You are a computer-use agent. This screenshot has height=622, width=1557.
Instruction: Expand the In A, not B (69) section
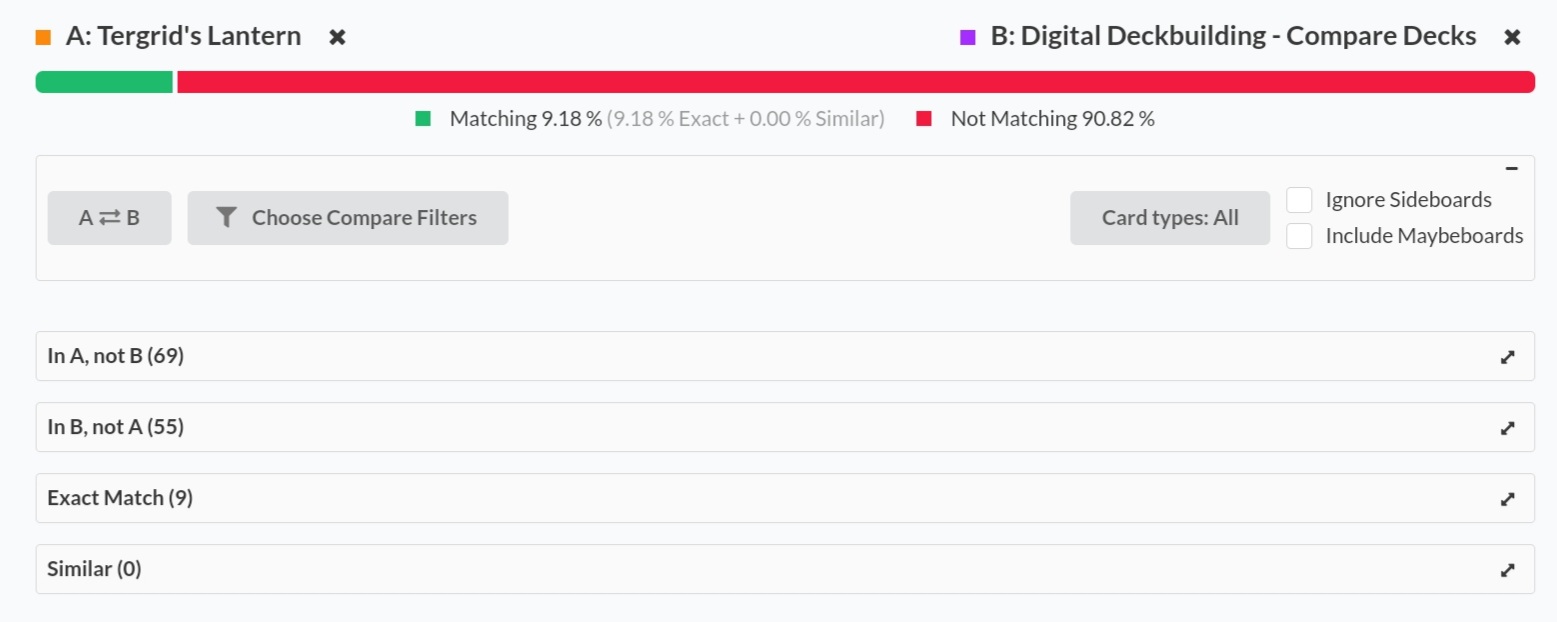click(116, 356)
